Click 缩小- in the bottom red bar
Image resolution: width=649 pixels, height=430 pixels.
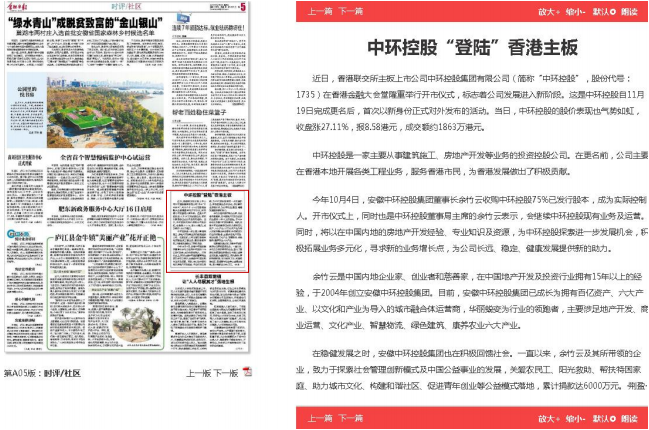tap(575, 418)
